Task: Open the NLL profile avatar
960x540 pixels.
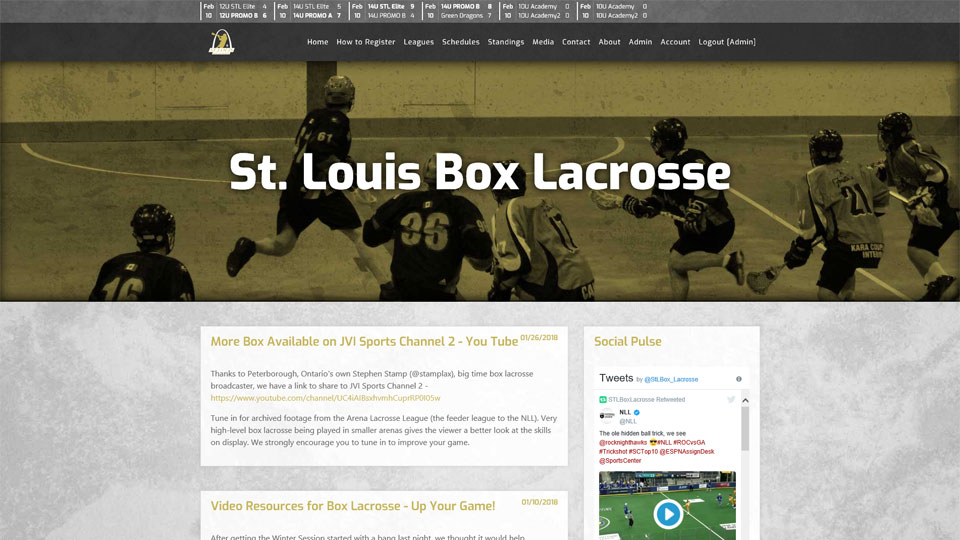Action: tap(607, 416)
